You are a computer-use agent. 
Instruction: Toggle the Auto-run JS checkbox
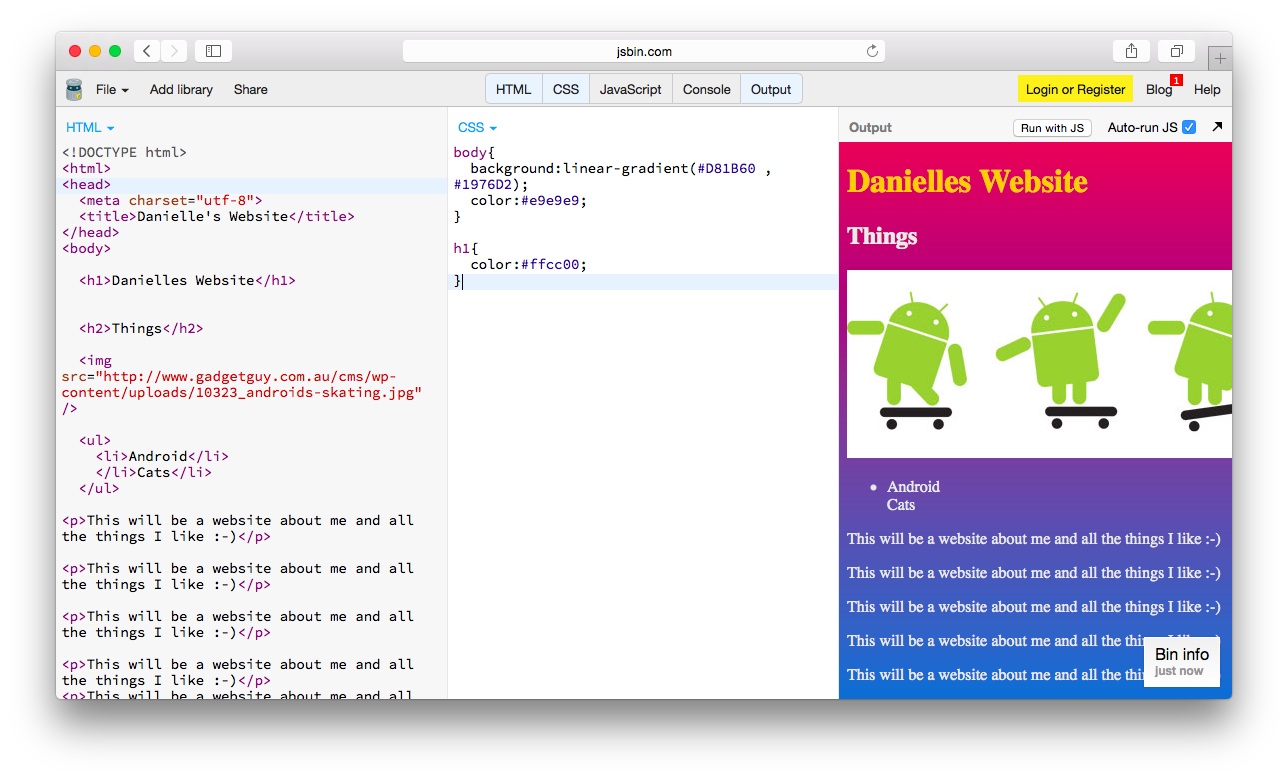tap(1189, 127)
